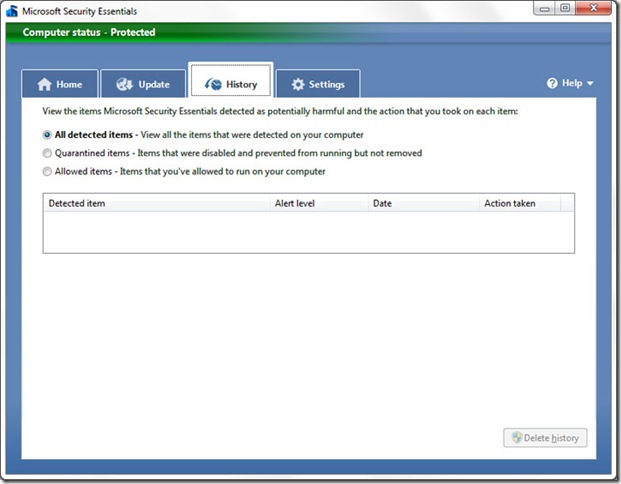Click the Computer status - Protected banner text
The width and height of the screenshot is (621, 484).
click(89, 32)
